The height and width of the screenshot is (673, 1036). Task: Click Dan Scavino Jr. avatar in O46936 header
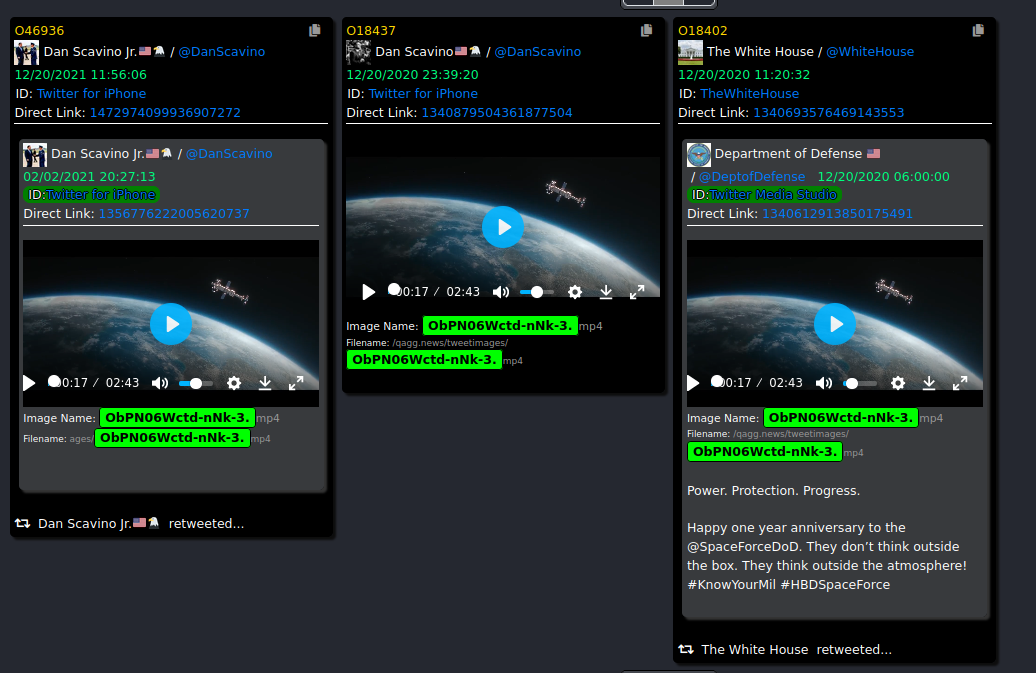(x=26, y=53)
